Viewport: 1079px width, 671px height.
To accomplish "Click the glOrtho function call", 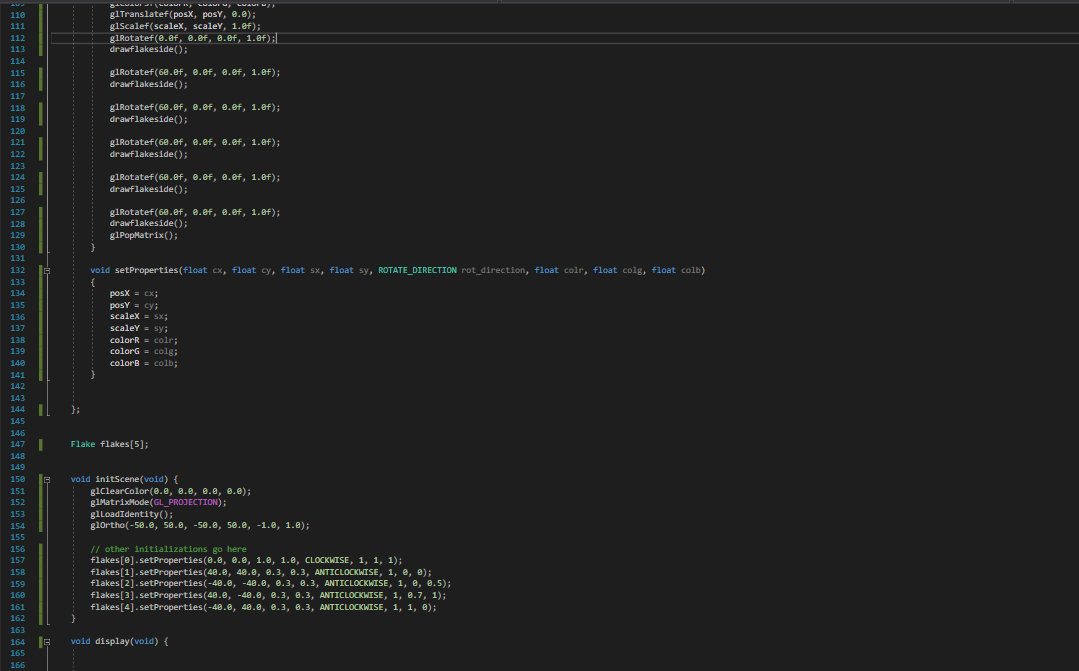I will [110, 525].
